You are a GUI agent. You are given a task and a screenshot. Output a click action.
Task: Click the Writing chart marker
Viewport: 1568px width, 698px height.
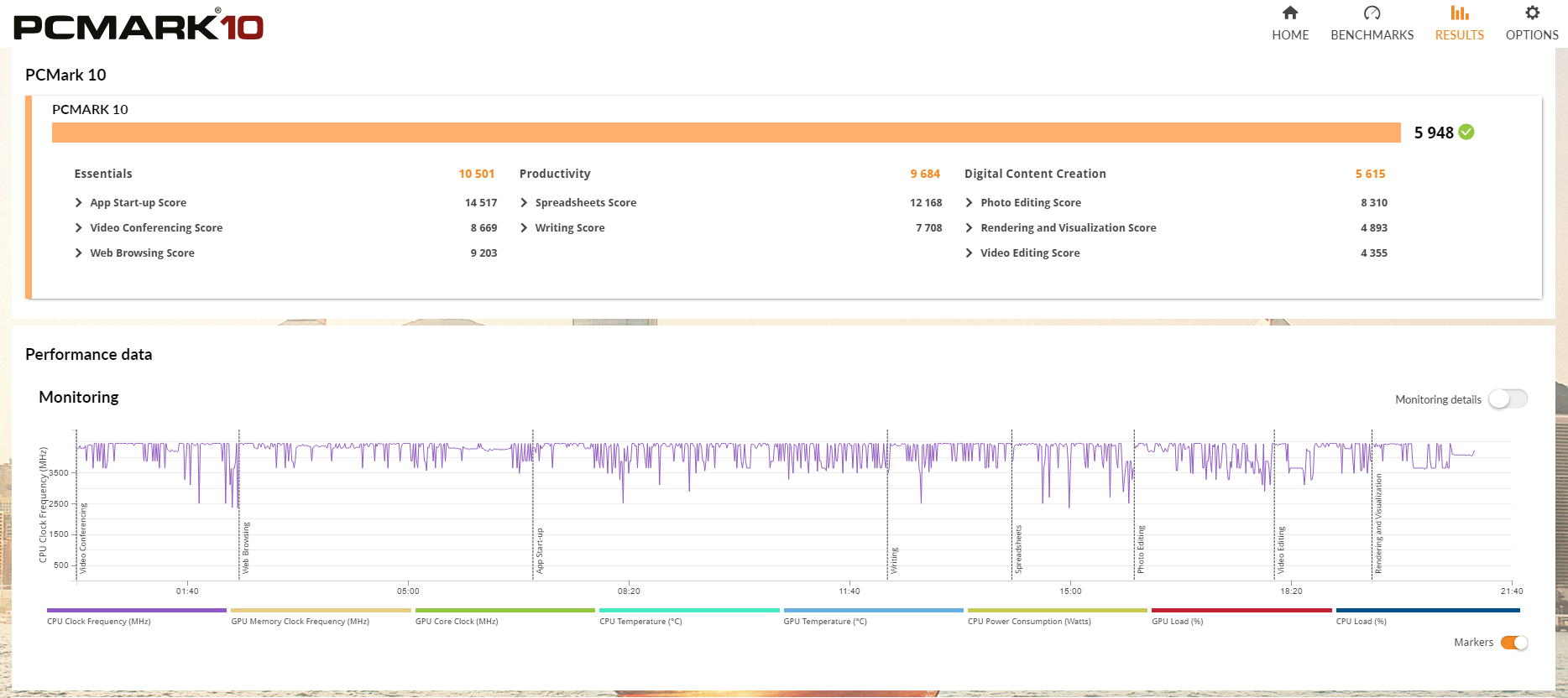tap(895, 560)
